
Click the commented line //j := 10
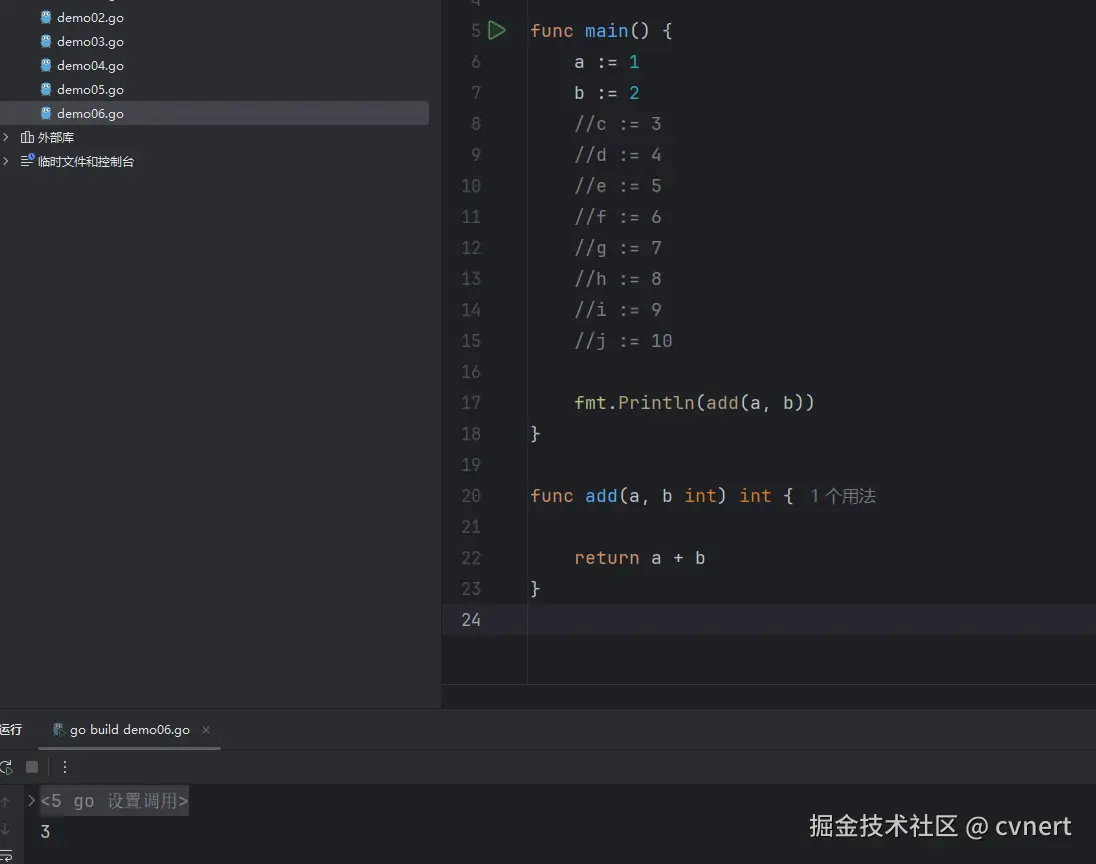(623, 341)
